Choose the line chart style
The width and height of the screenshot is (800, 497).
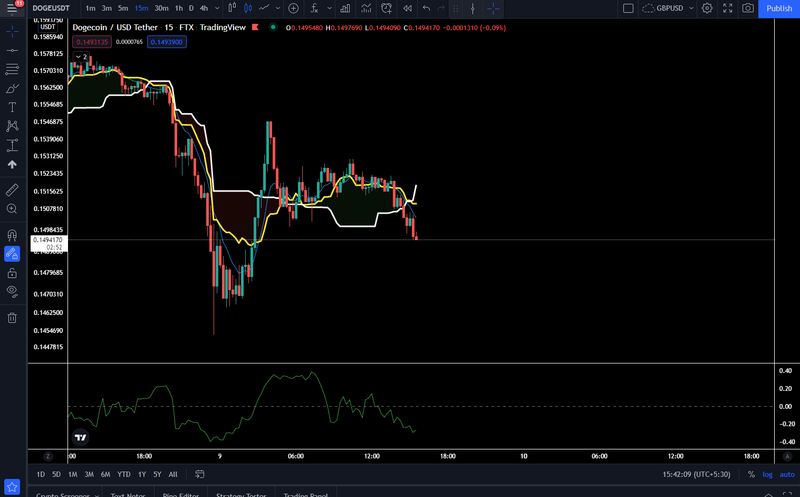pos(264,8)
